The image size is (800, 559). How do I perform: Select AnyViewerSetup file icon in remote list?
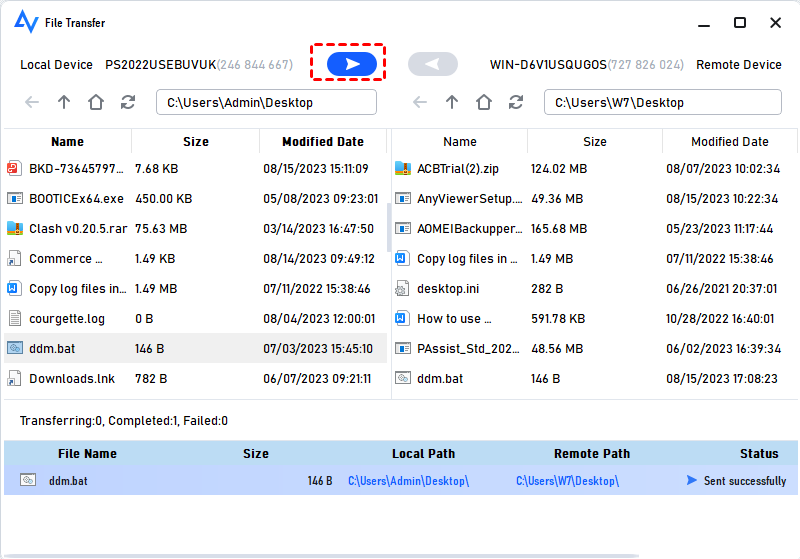coord(403,198)
